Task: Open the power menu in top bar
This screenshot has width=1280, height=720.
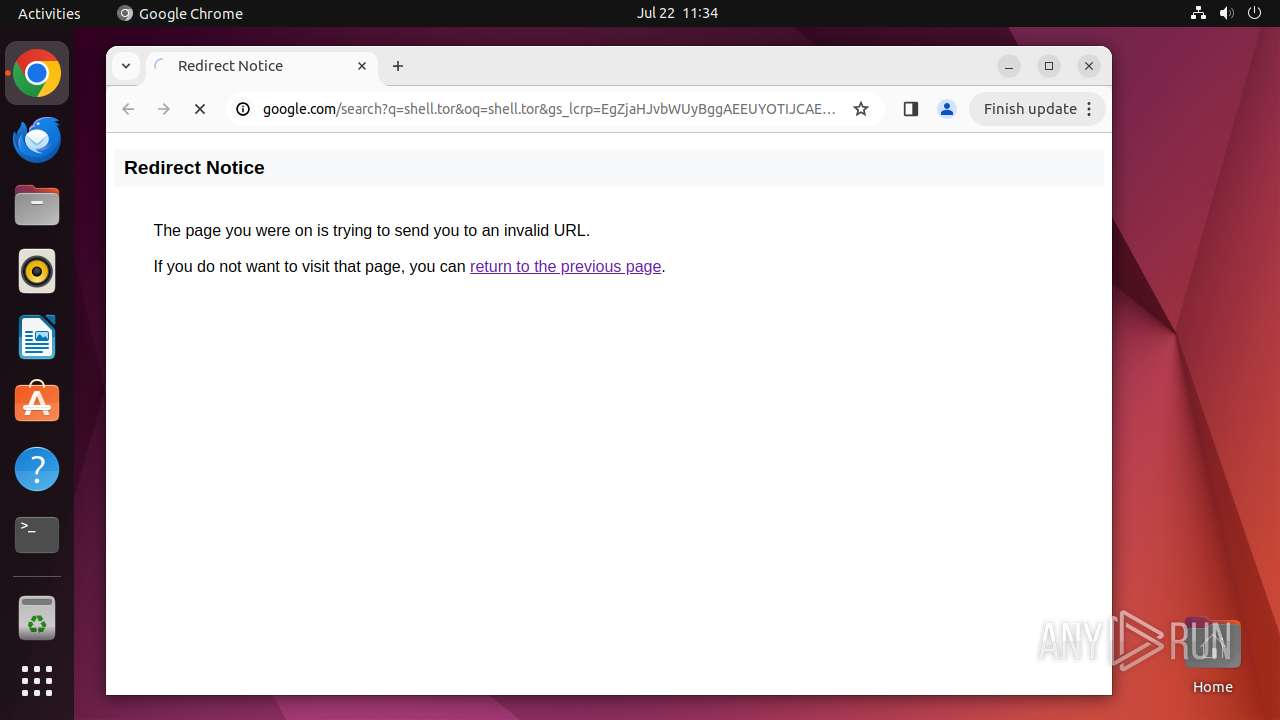Action: (1255, 13)
